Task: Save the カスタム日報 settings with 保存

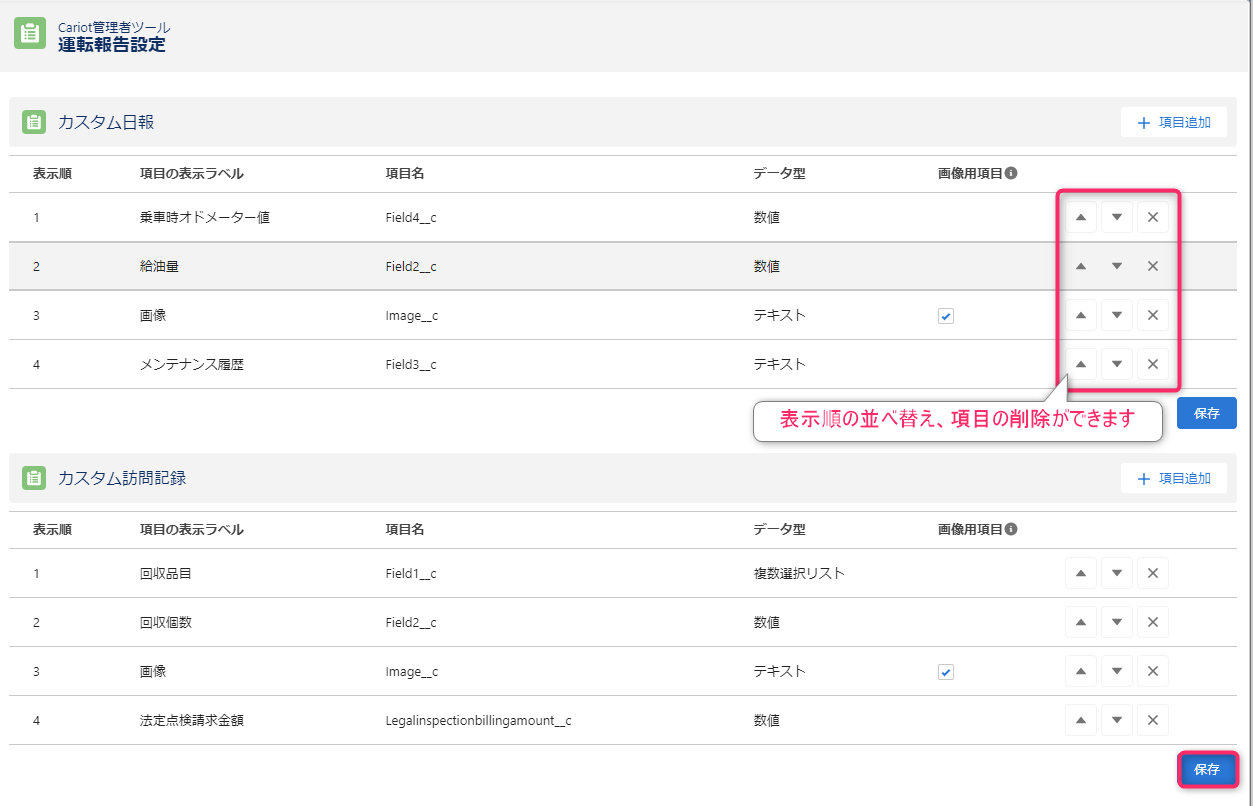Action: click(x=1206, y=413)
